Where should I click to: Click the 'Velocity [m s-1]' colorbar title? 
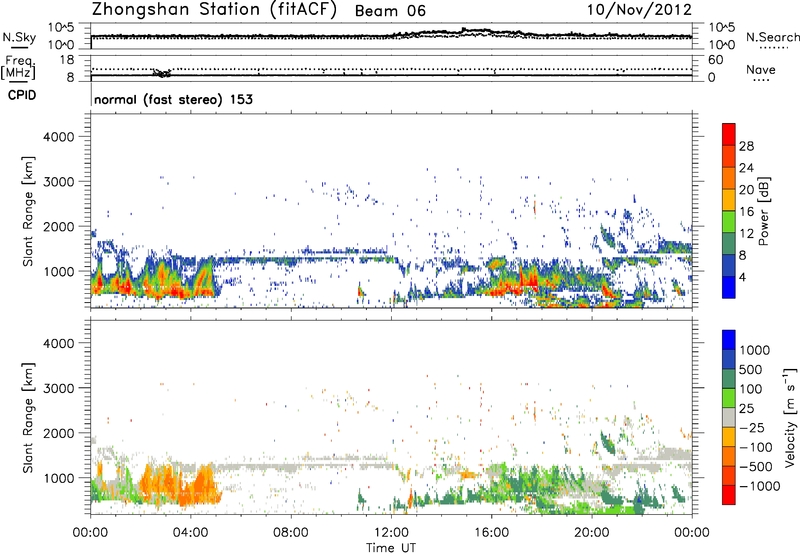coord(790,417)
